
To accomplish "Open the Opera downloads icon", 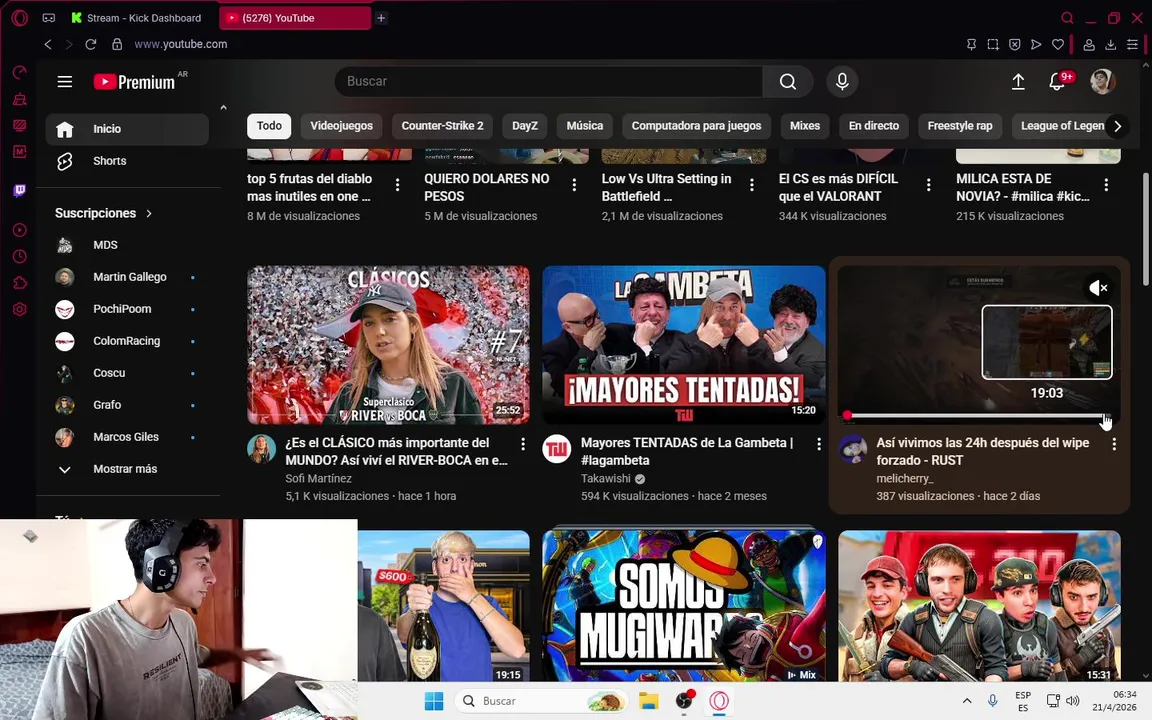I will [1110, 45].
